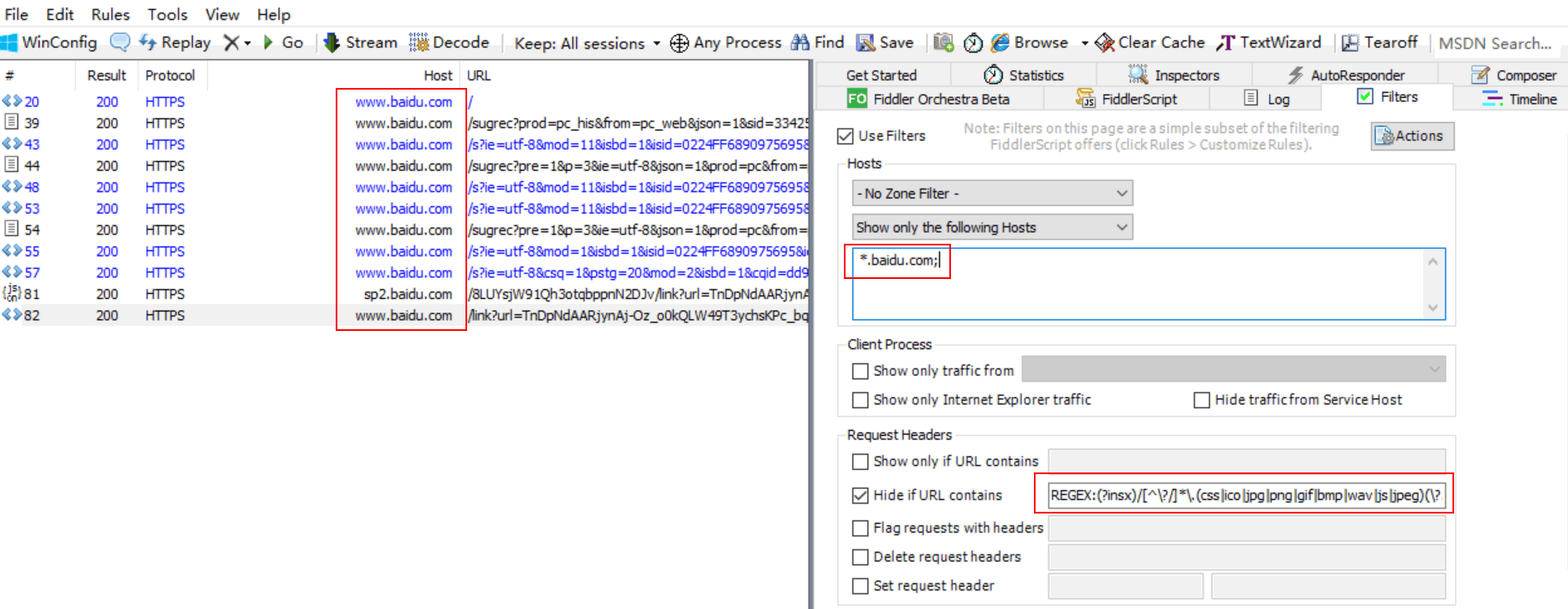Open TextWizard tool
The height and width of the screenshot is (609, 1568).
click(1269, 42)
